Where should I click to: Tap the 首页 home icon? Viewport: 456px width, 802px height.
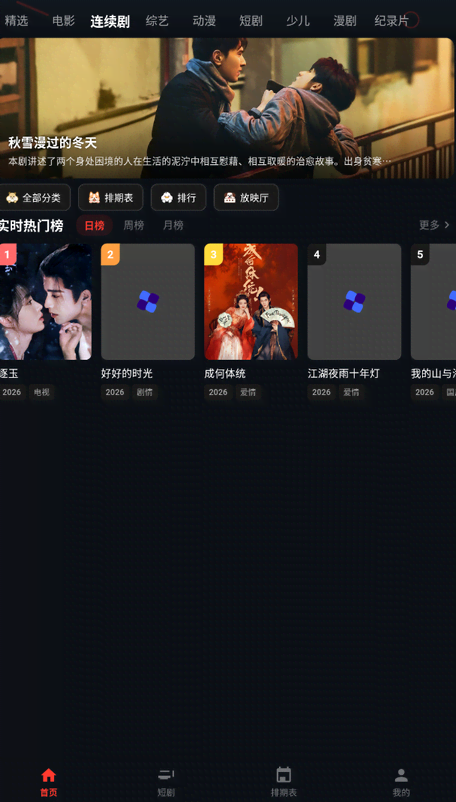pos(49,775)
